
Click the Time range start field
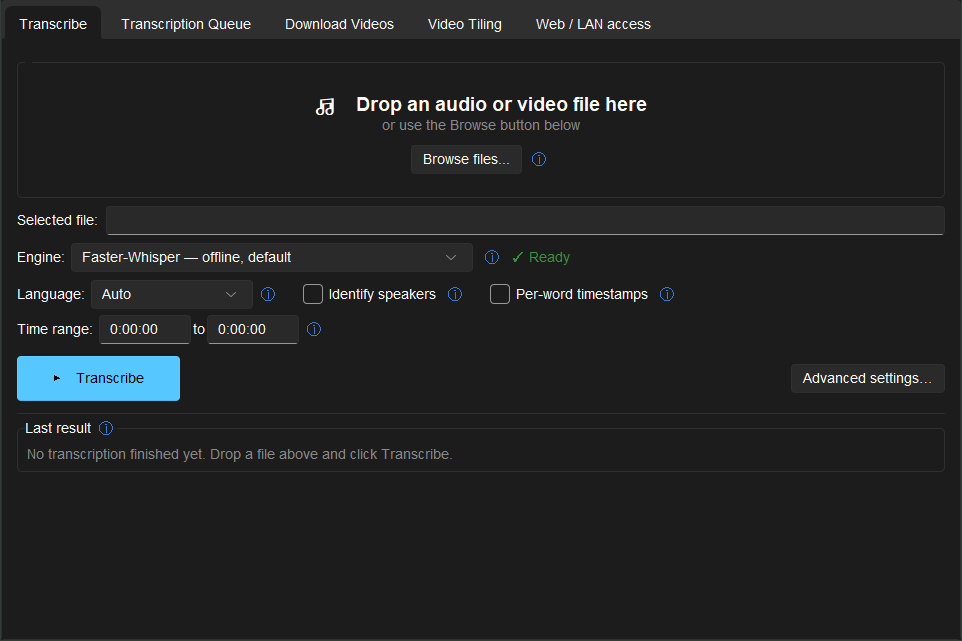pyautogui.click(x=145, y=329)
